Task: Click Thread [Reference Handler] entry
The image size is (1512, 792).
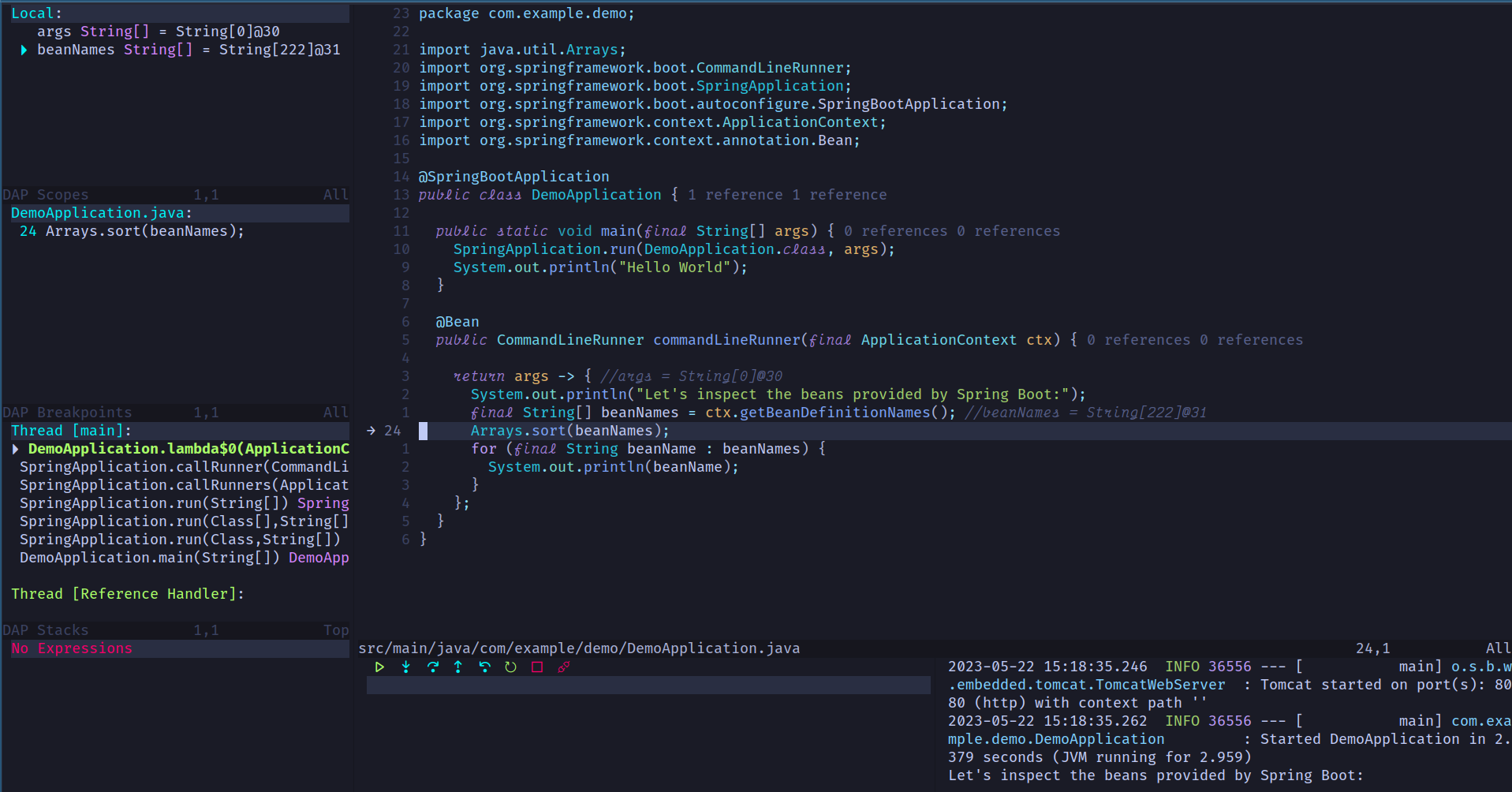Action: (127, 594)
